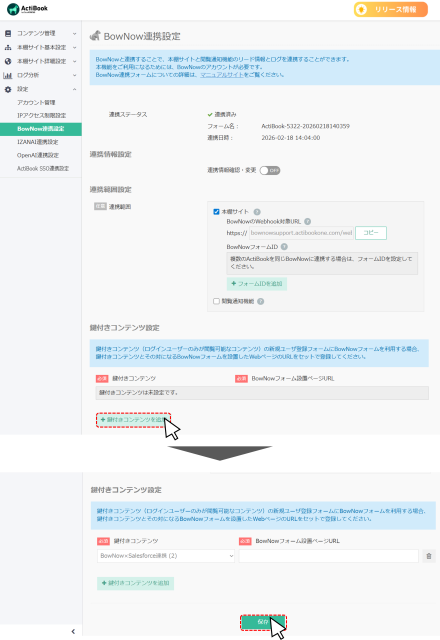Click the BowNowフォーム設置ページURL input field
Viewport: 440px width, 640px height.
(329, 556)
